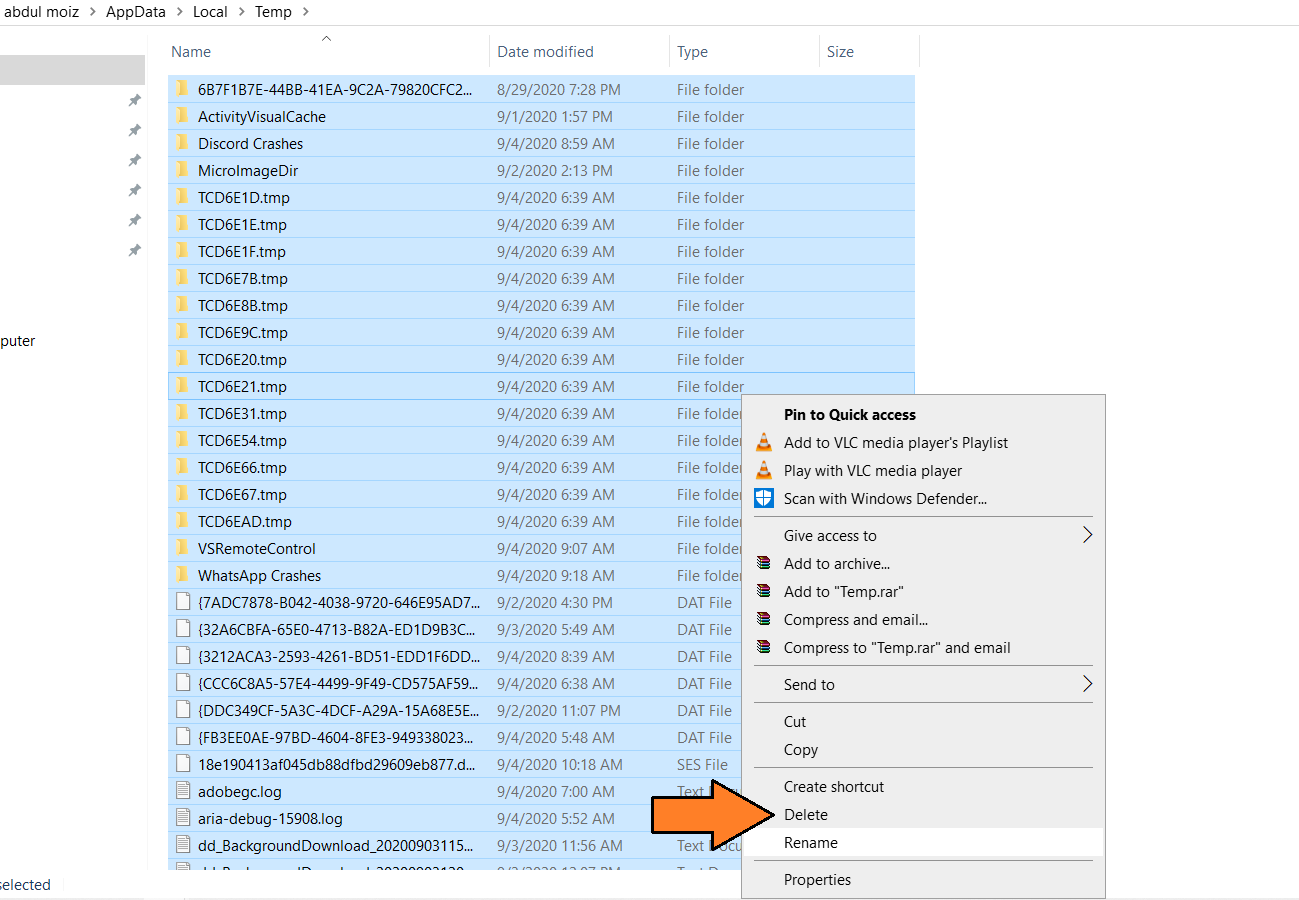Choose Pin to Quick access
This screenshot has width=1299, height=900.
pos(850,414)
